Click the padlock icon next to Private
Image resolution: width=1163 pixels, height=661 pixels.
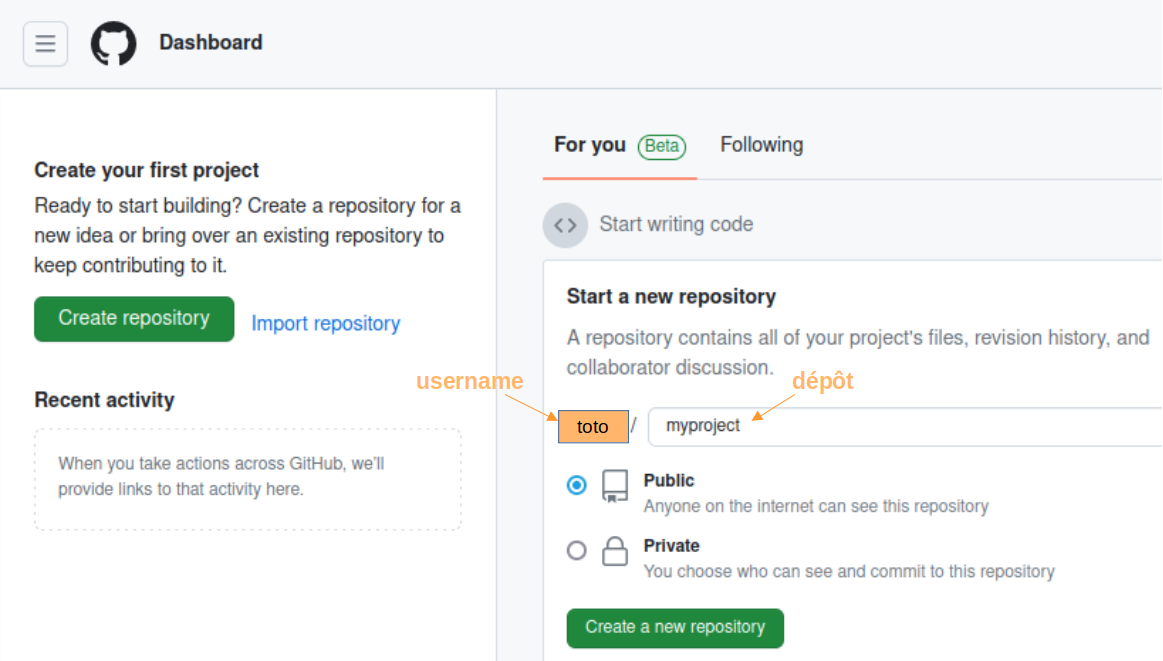[x=614, y=550]
